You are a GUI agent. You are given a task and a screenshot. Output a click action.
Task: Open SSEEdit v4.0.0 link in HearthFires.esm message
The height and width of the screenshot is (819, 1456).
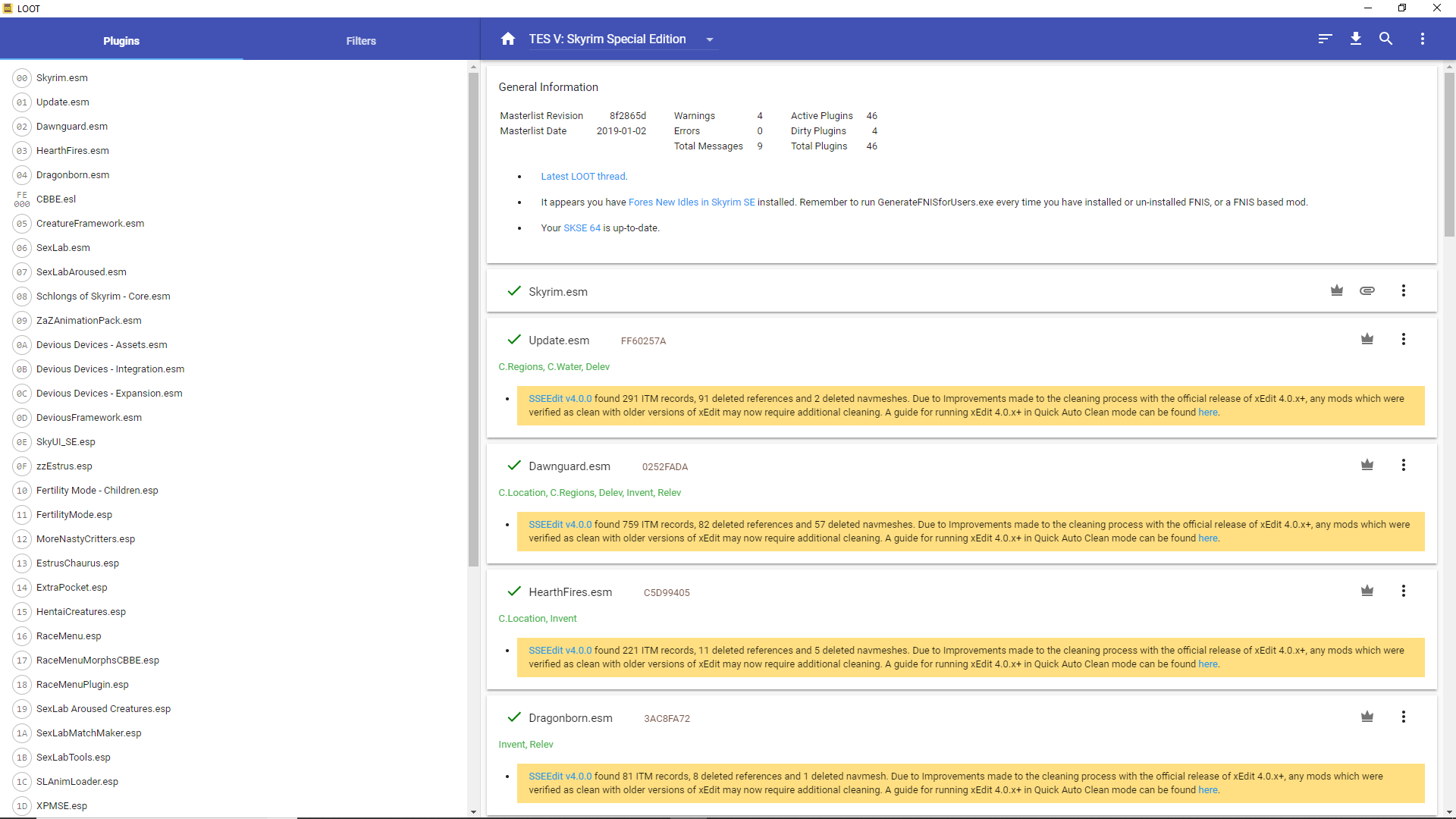(560, 651)
